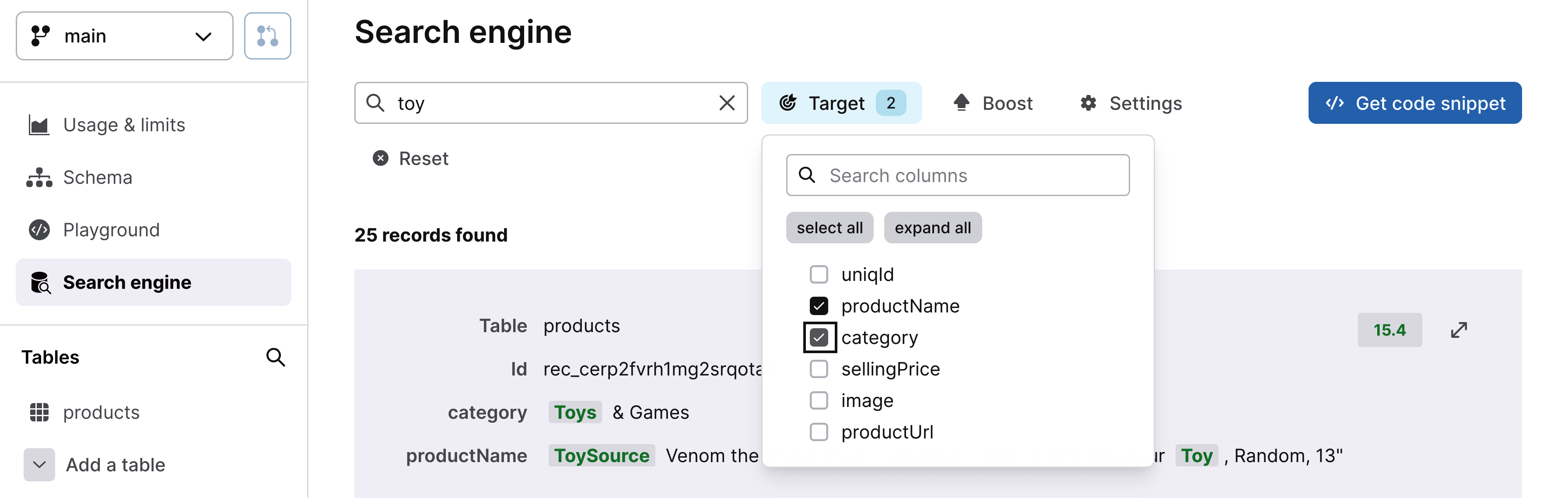Click the git branch icon beside main
Screen dimensions: 1568x498
(40, 36)
